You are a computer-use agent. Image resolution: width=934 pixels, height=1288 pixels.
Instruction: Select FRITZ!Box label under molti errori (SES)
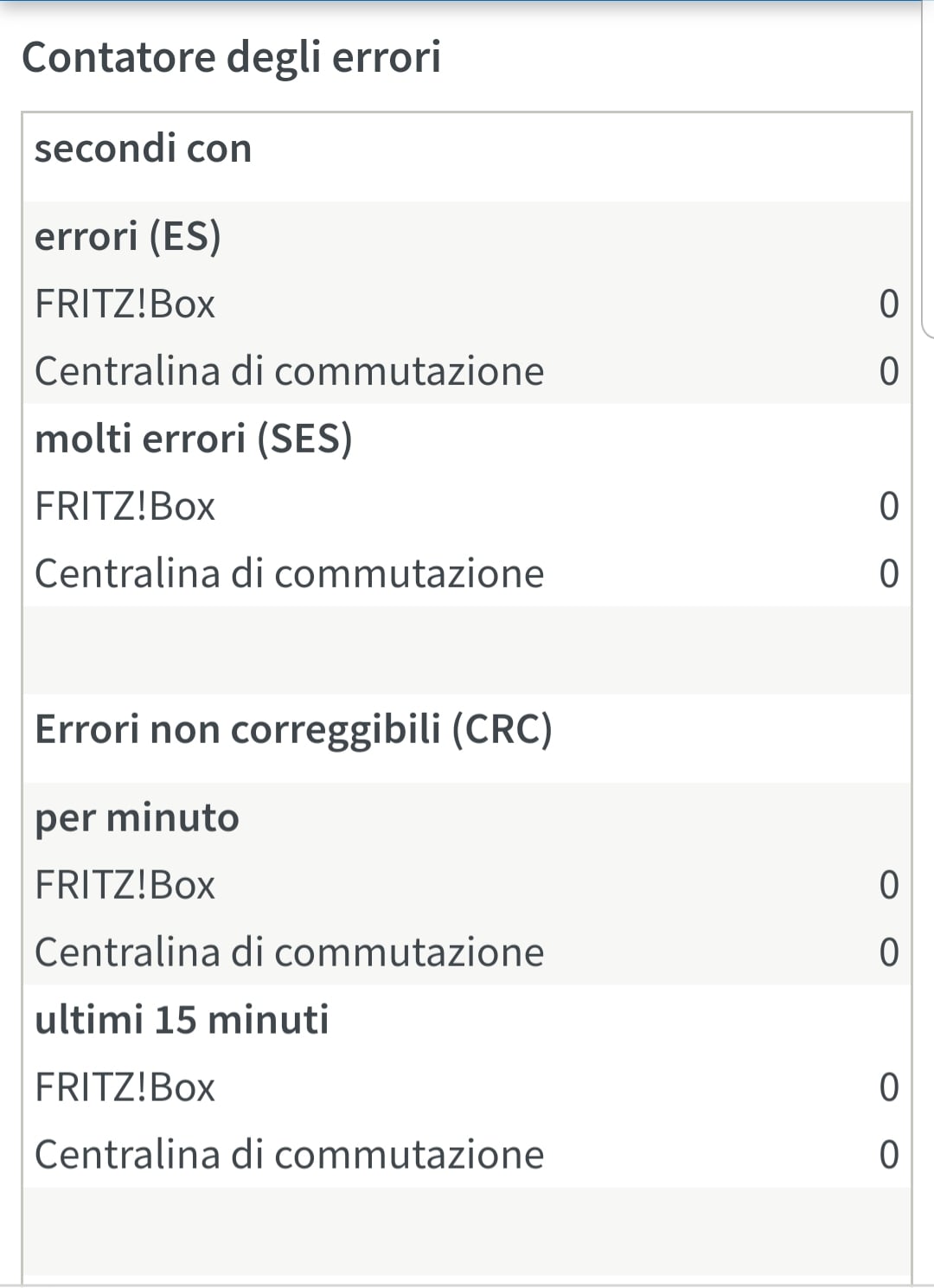pyautogui.click(x=125, y=506)
